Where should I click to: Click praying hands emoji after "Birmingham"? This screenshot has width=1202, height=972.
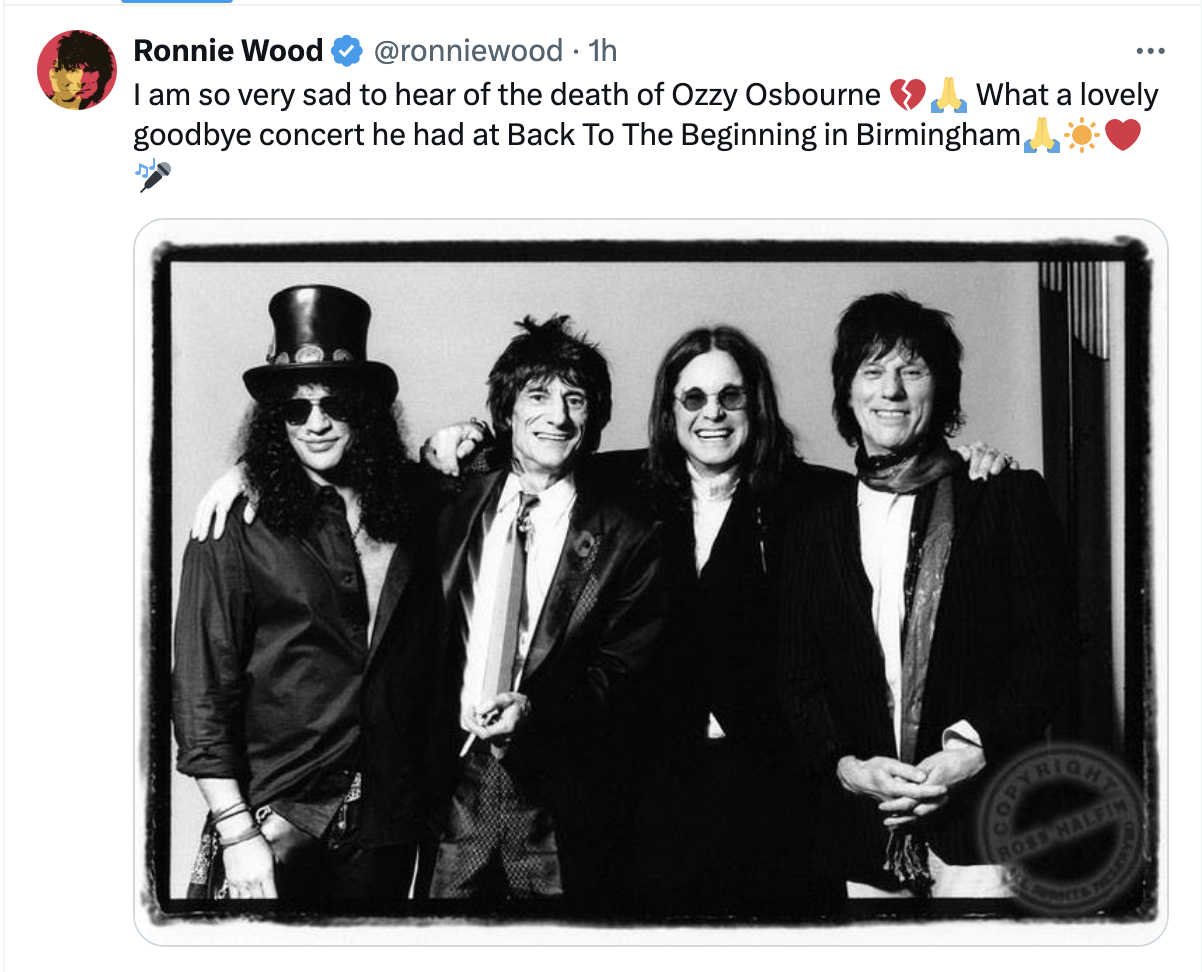click(x=1042, y=135)
